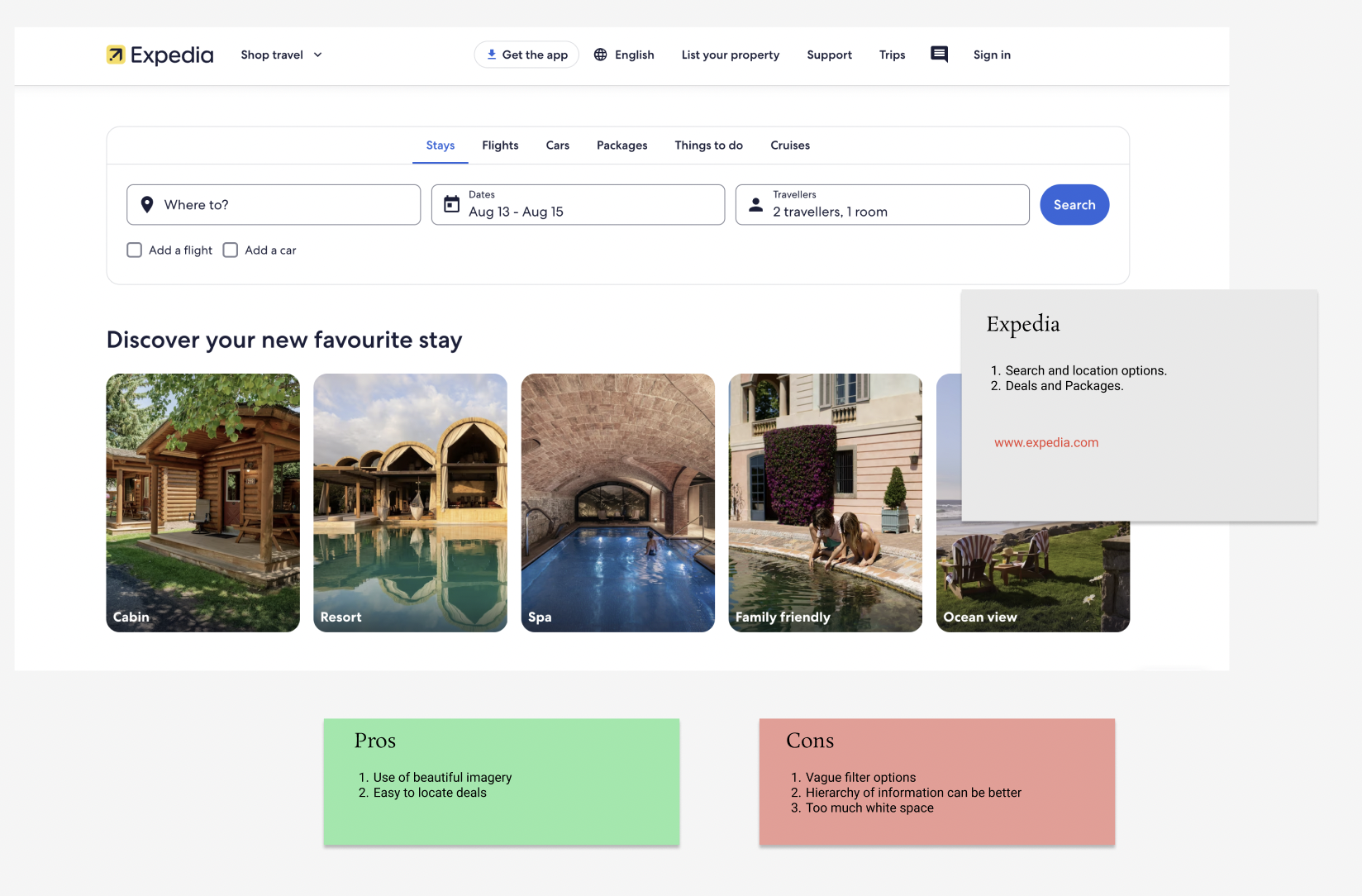Select the Cars tab

click(x=558, y=145)
